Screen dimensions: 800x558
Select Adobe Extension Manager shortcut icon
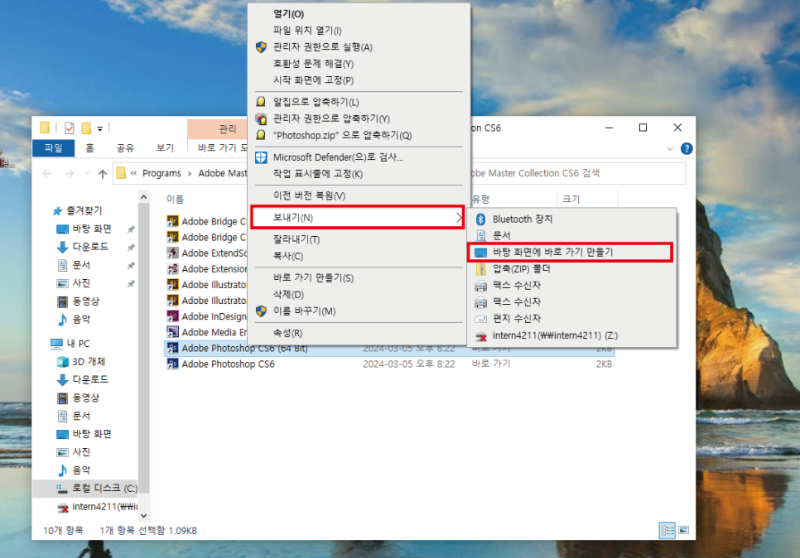pos(173,268)
